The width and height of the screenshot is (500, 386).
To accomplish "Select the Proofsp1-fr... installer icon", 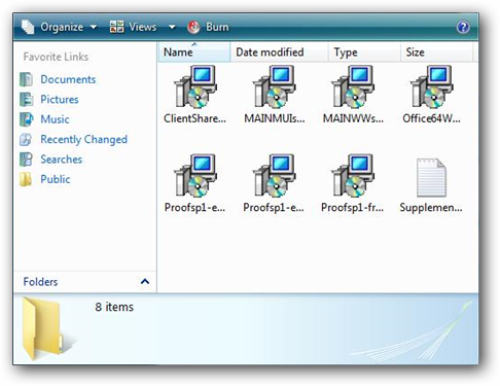I will coord(353,176).
